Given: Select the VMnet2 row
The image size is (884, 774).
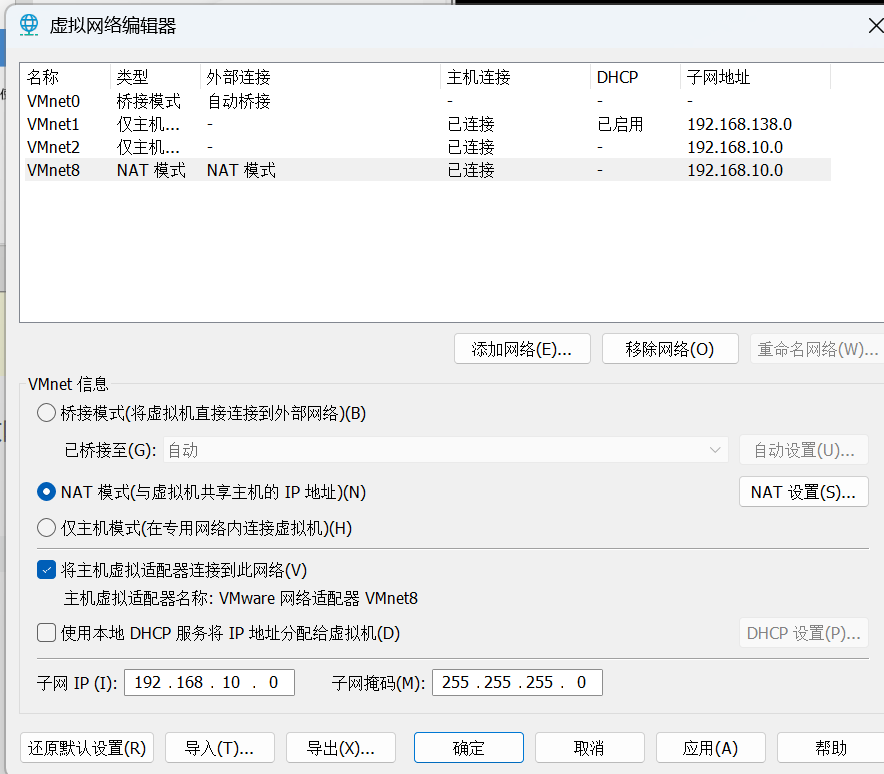Looking at the screenshot, I should 428,147.
